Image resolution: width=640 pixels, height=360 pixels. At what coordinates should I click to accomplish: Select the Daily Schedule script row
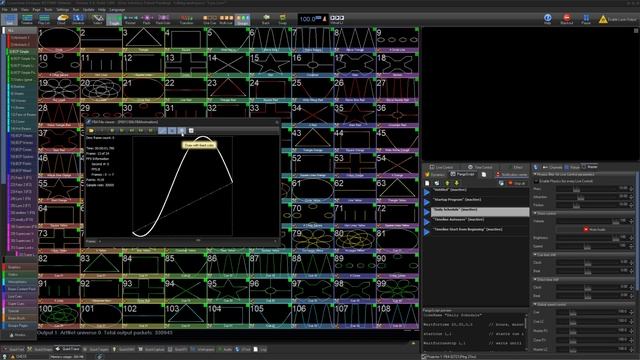point(480,211)
